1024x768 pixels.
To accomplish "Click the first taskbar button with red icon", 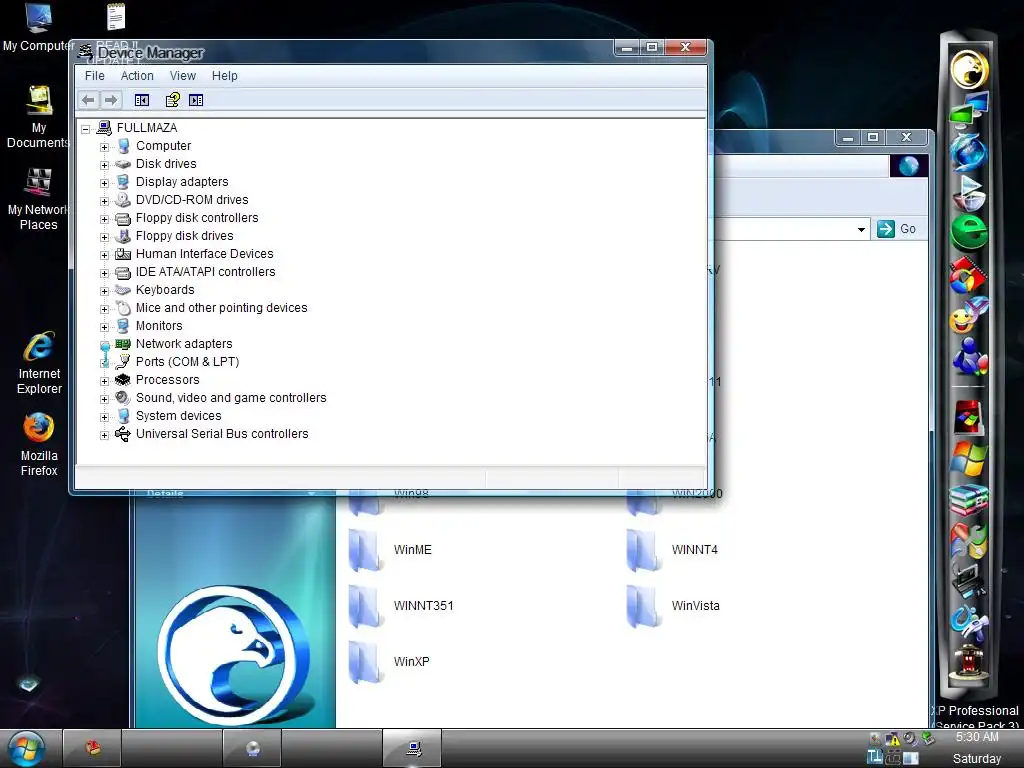I will [93, 748].
